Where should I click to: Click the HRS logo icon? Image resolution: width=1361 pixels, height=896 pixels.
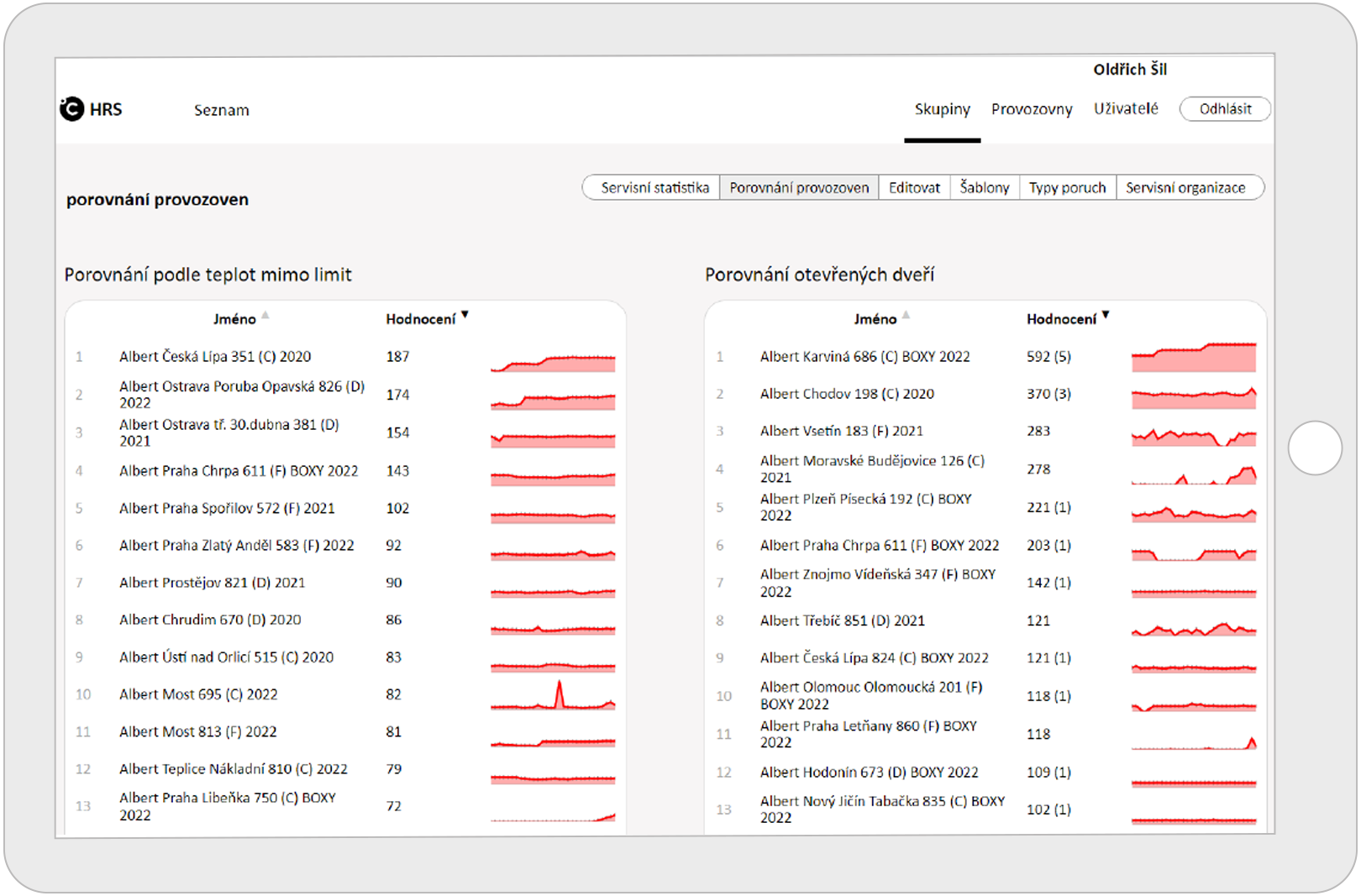pyautogui.click(x=72, y=109)
